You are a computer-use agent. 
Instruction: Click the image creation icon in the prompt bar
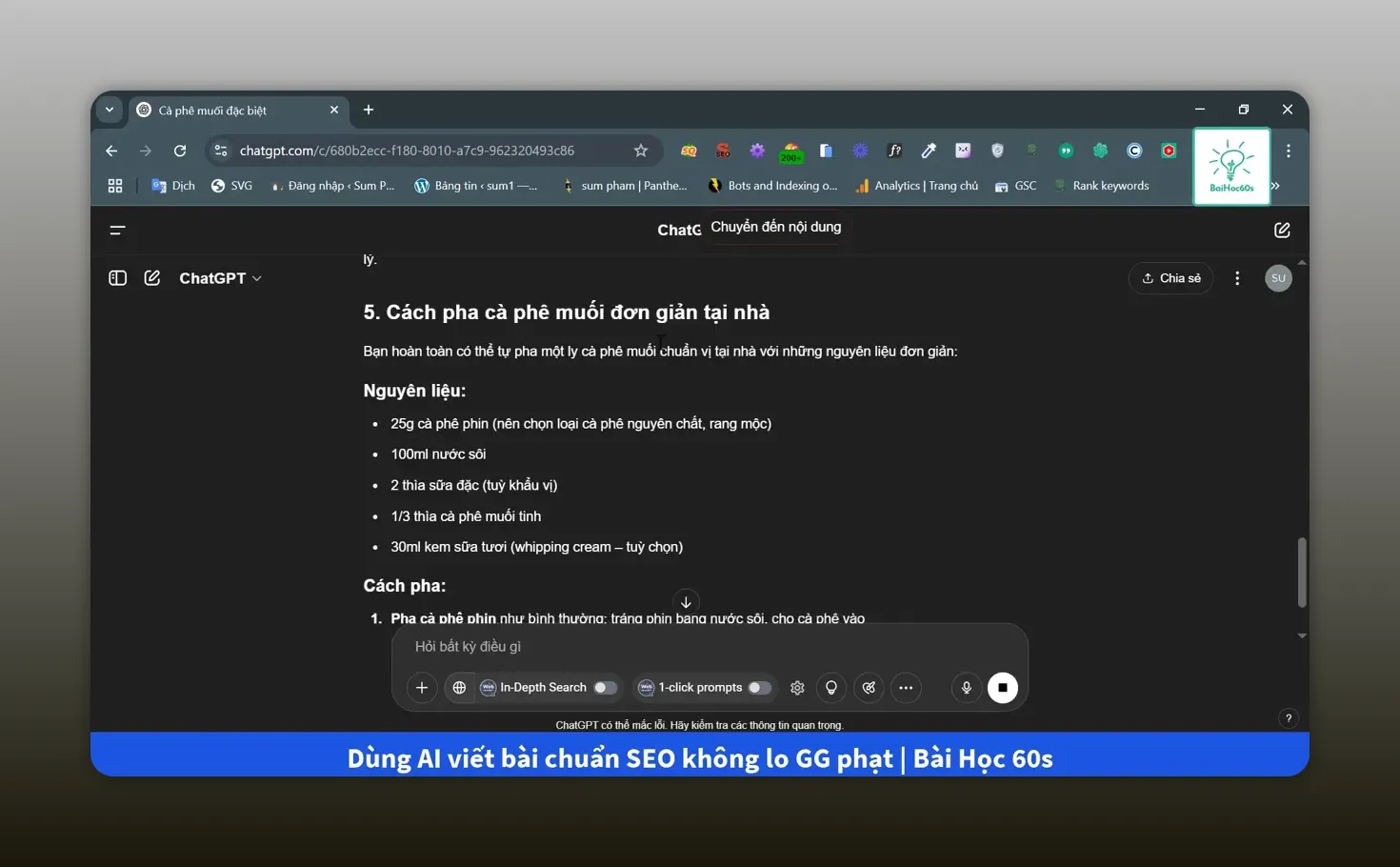pos(869,688)
